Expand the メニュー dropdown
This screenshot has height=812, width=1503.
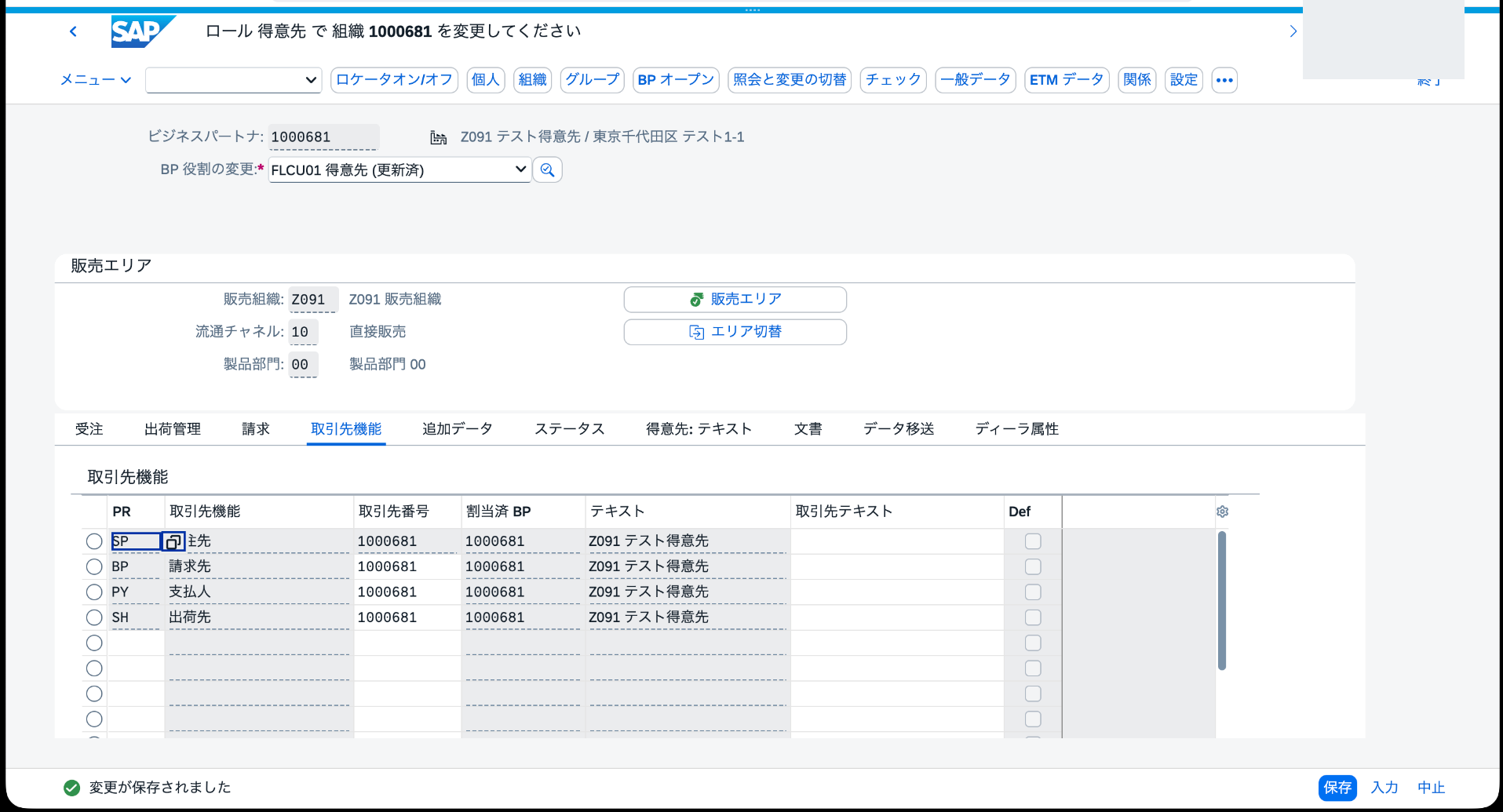(95, 80)
